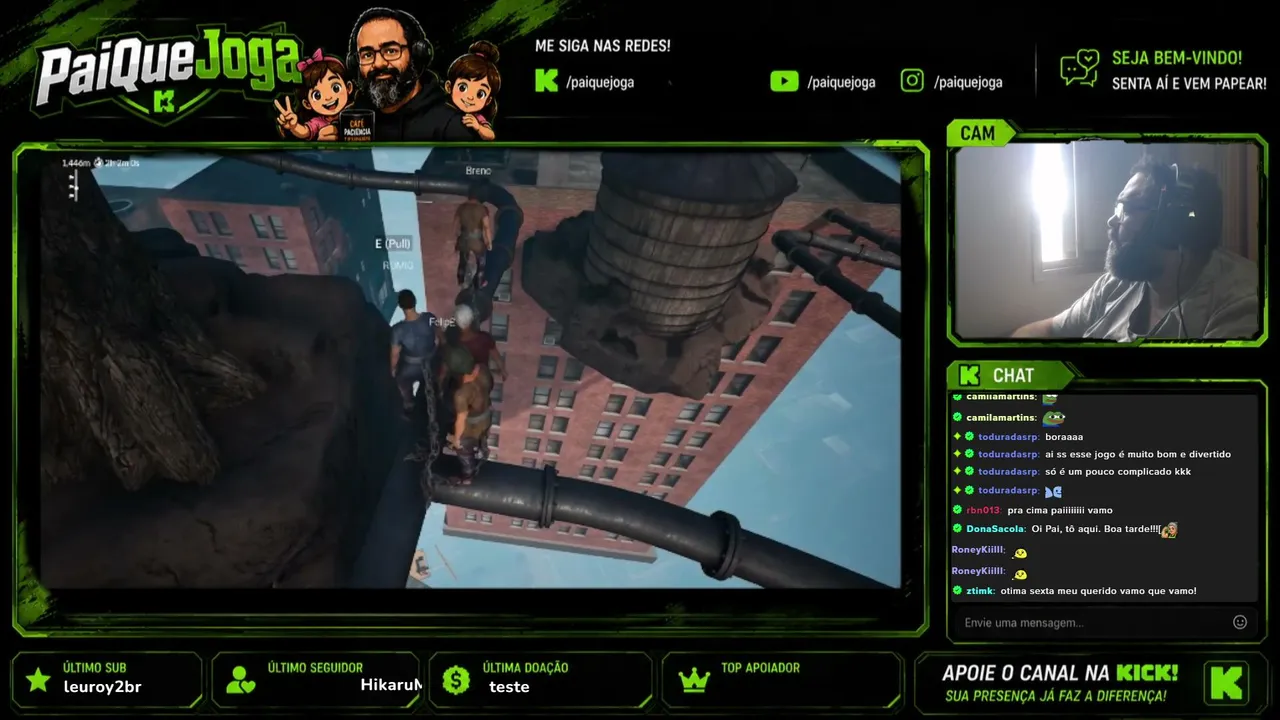Click the last subscriber name "leuroy2br"
This screenshot has width=1280, height=720.
click(102, 687)
